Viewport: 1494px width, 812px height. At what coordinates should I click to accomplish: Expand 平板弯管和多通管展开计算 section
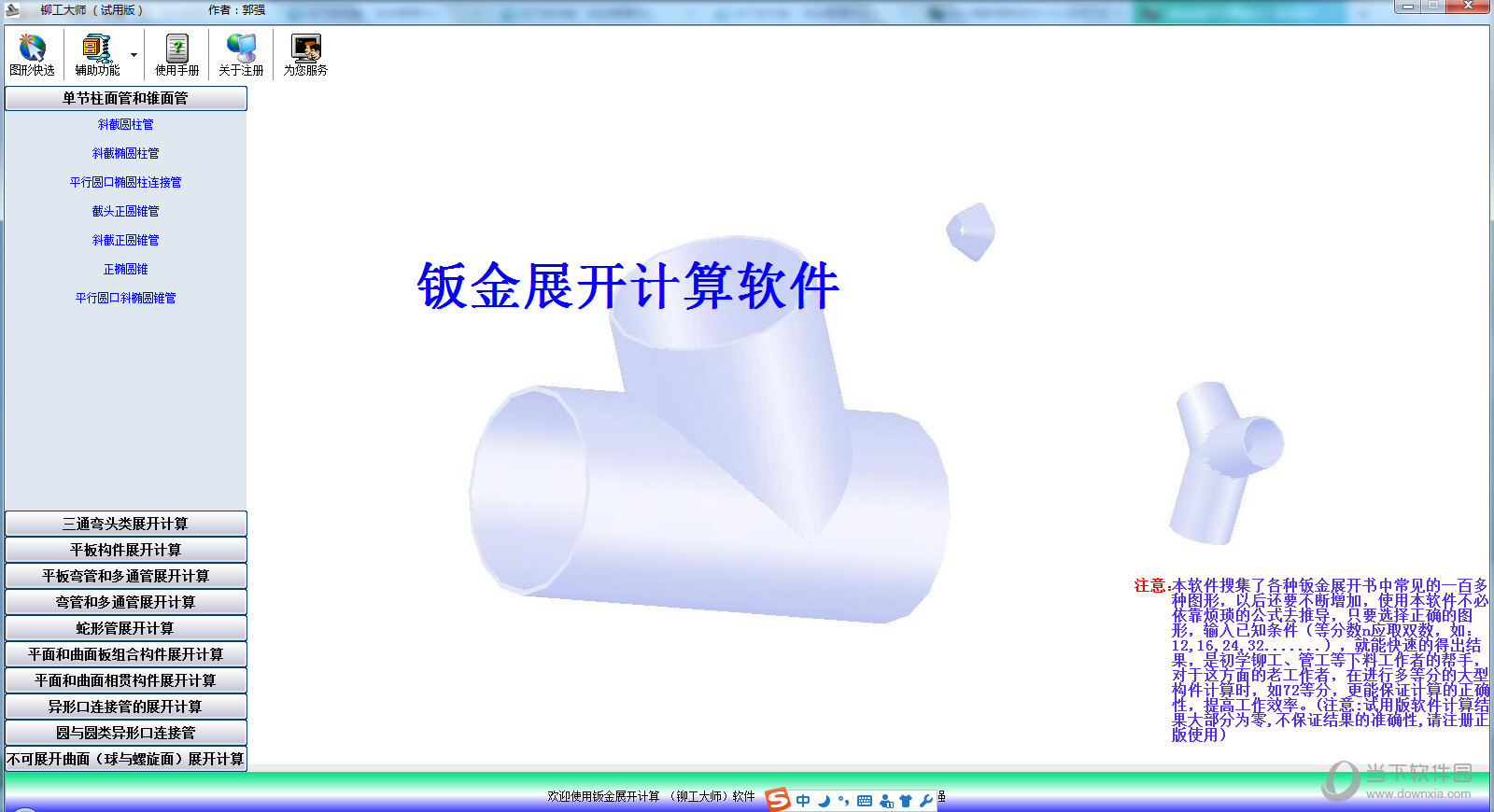tap(126, 576)
